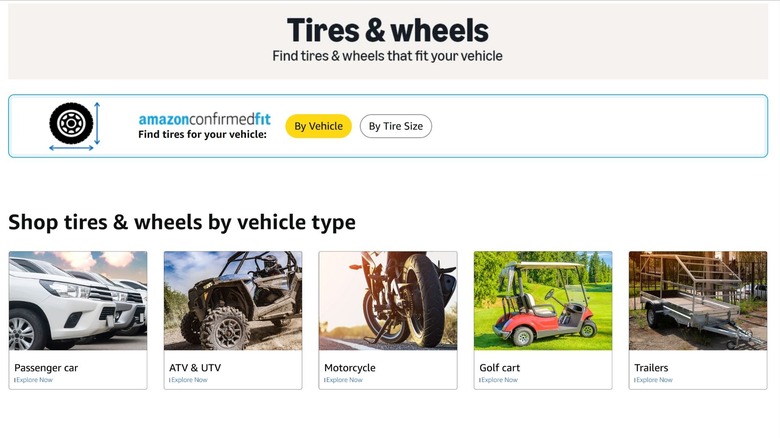Switch to the By Tire Size option
780x438 pixels.
(395, 126)
